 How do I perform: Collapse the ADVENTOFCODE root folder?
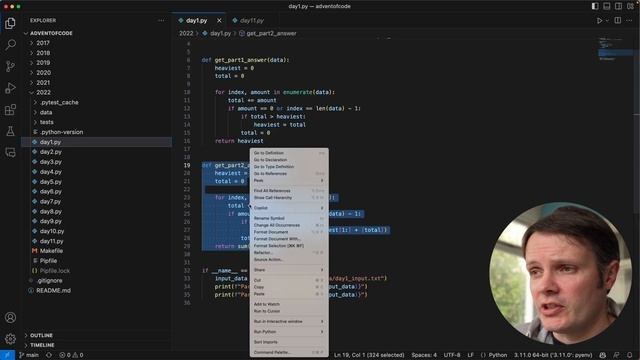point(96,33)
